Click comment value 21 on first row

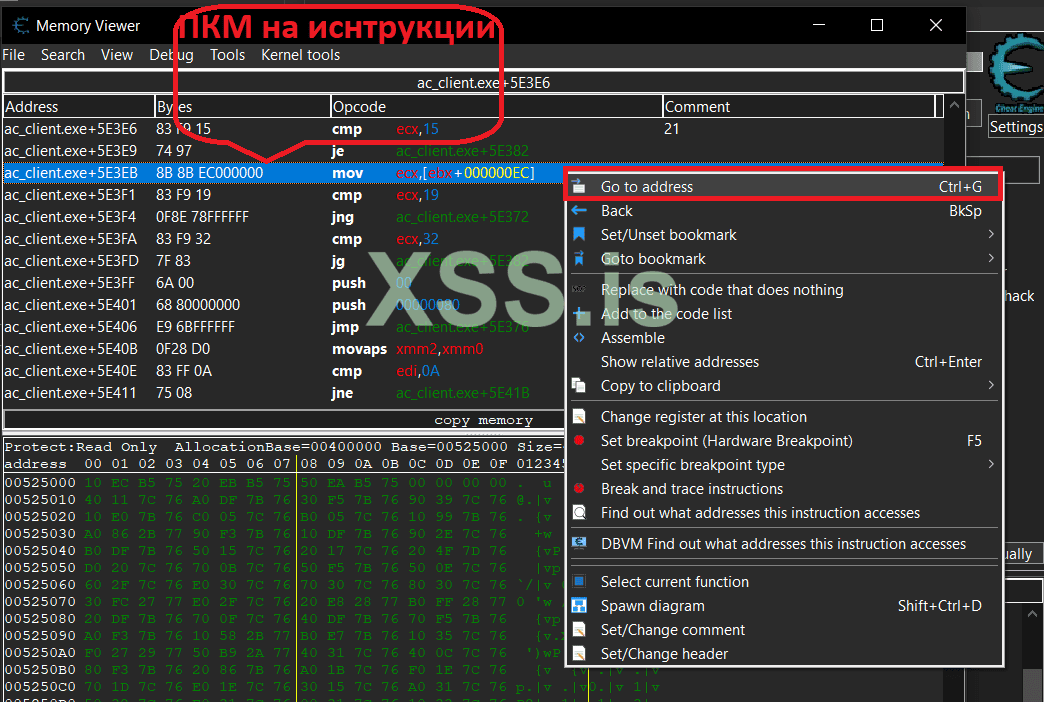pyautogui.click(x=671, y=129)
